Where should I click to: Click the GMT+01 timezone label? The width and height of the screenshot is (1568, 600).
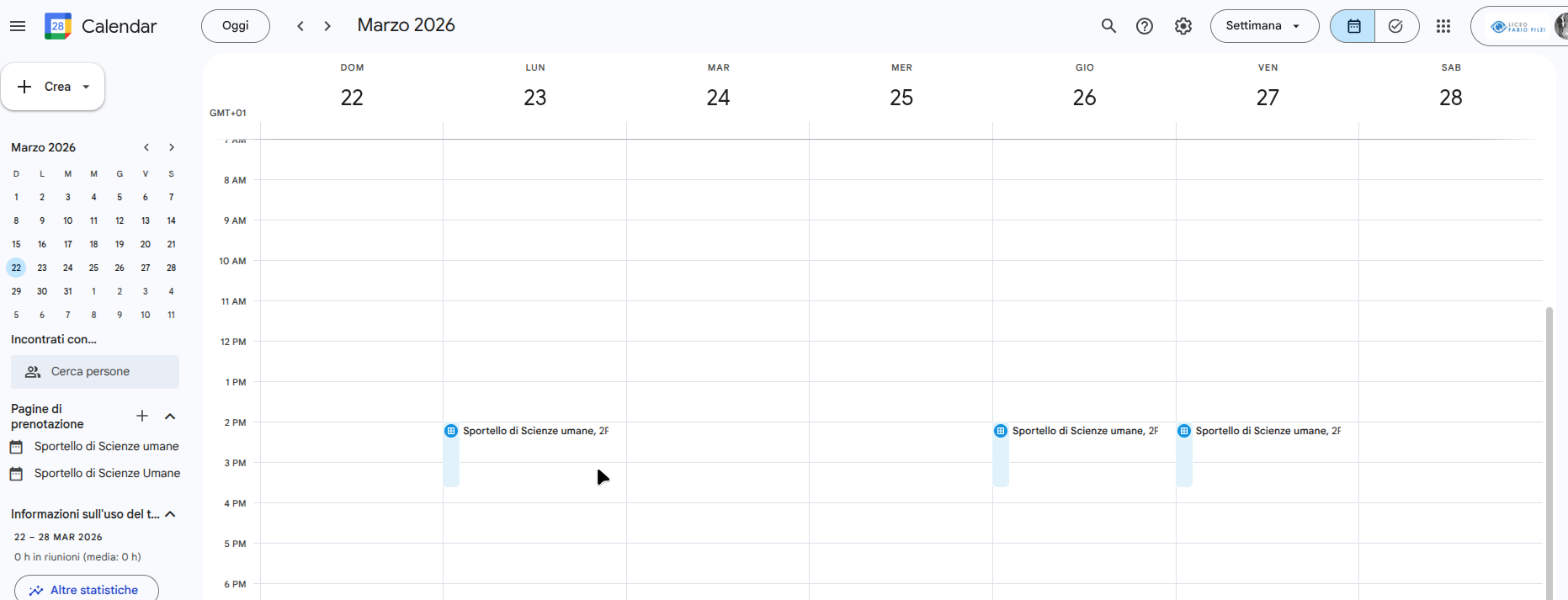228,113
